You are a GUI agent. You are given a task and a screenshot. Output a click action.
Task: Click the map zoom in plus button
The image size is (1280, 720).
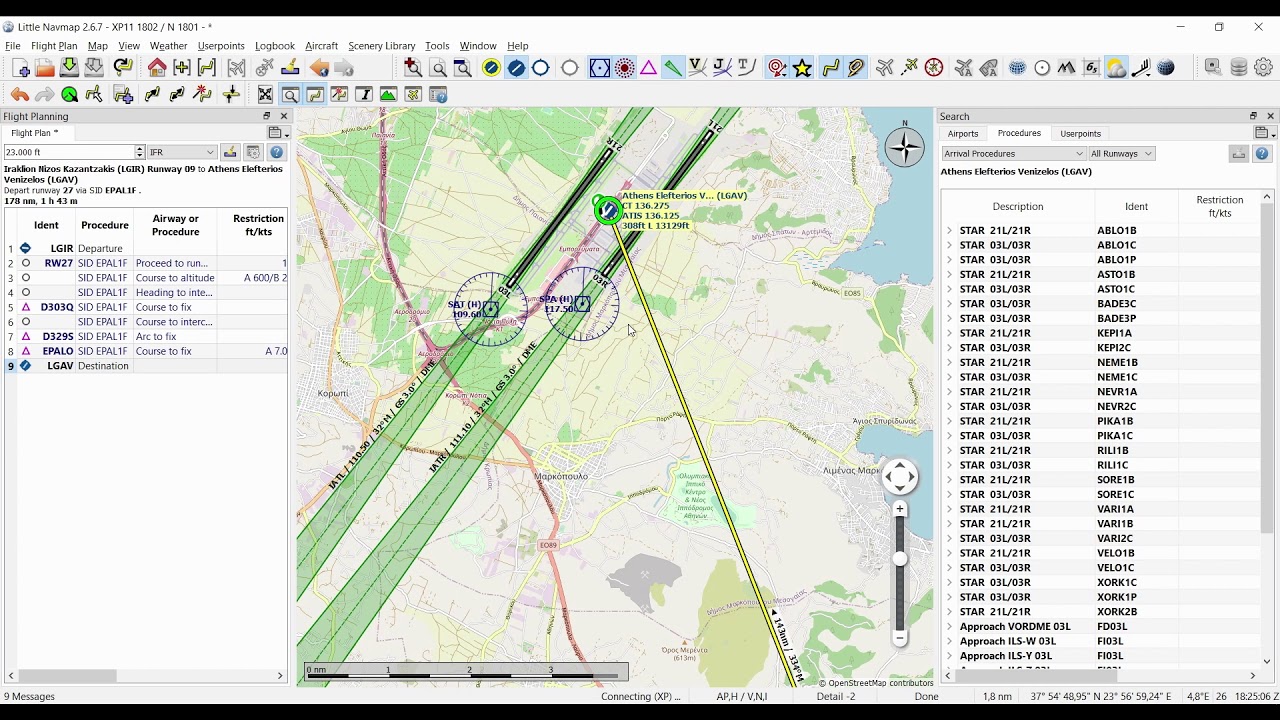coord(900,509)
